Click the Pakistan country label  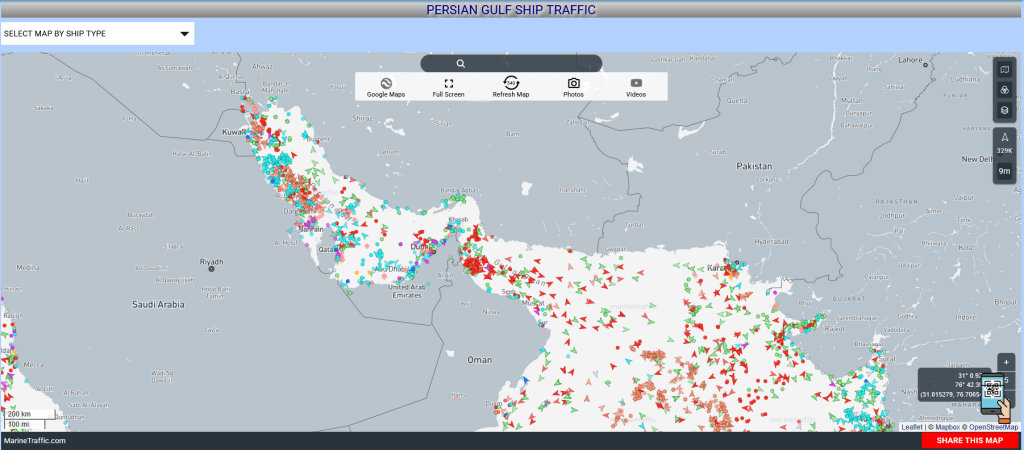(x=754, y=166)
